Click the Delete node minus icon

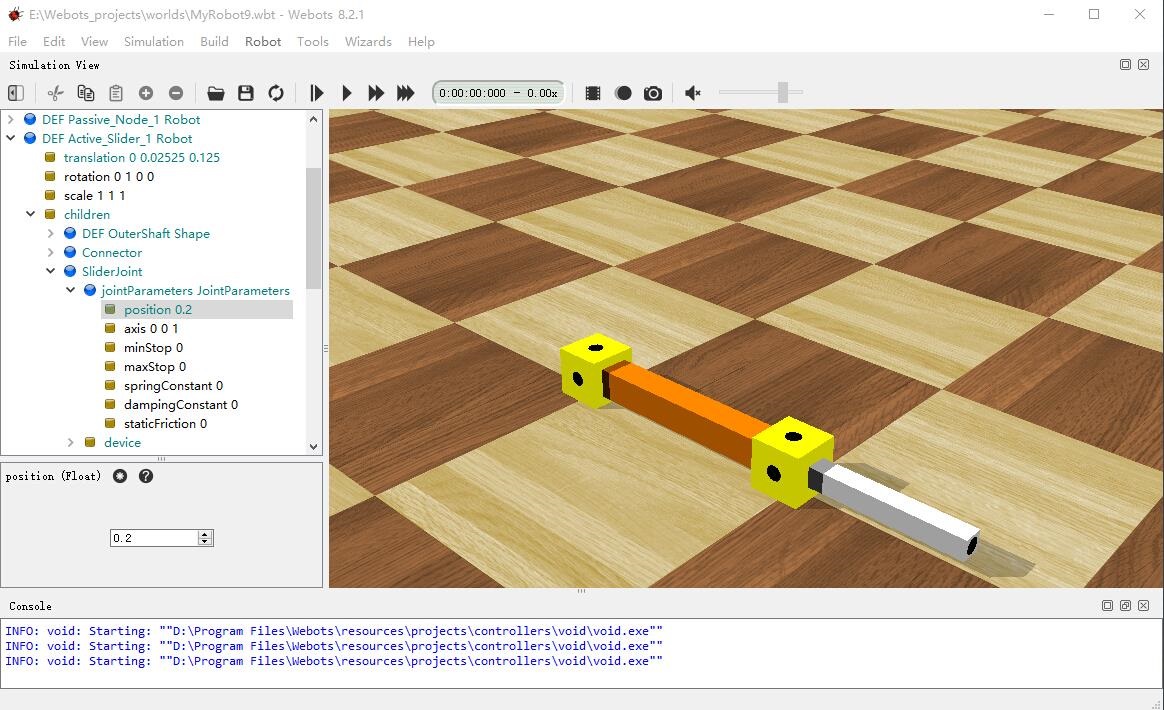[x=176, y=93]
